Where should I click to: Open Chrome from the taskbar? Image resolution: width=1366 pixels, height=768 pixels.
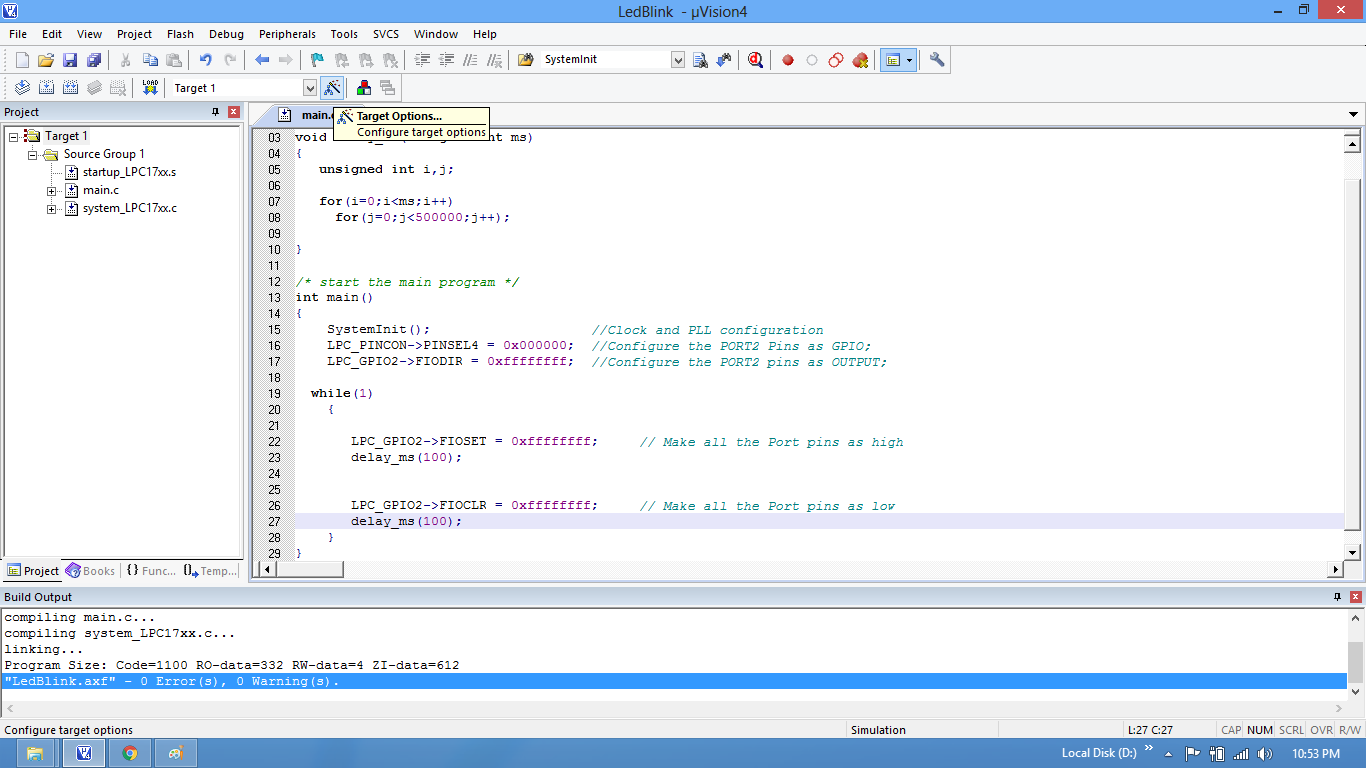[x=130, y=753]
